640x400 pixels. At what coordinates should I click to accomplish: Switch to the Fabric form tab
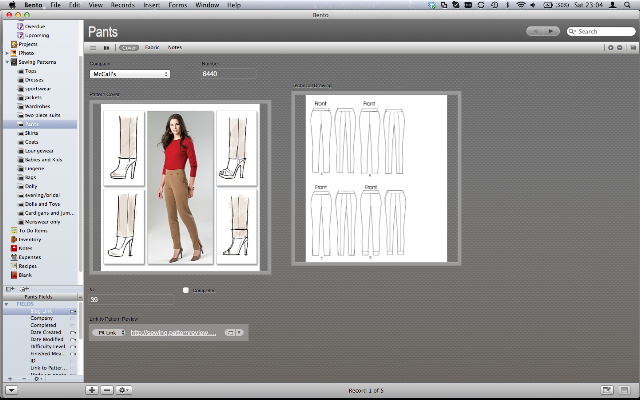click(152, 47)
